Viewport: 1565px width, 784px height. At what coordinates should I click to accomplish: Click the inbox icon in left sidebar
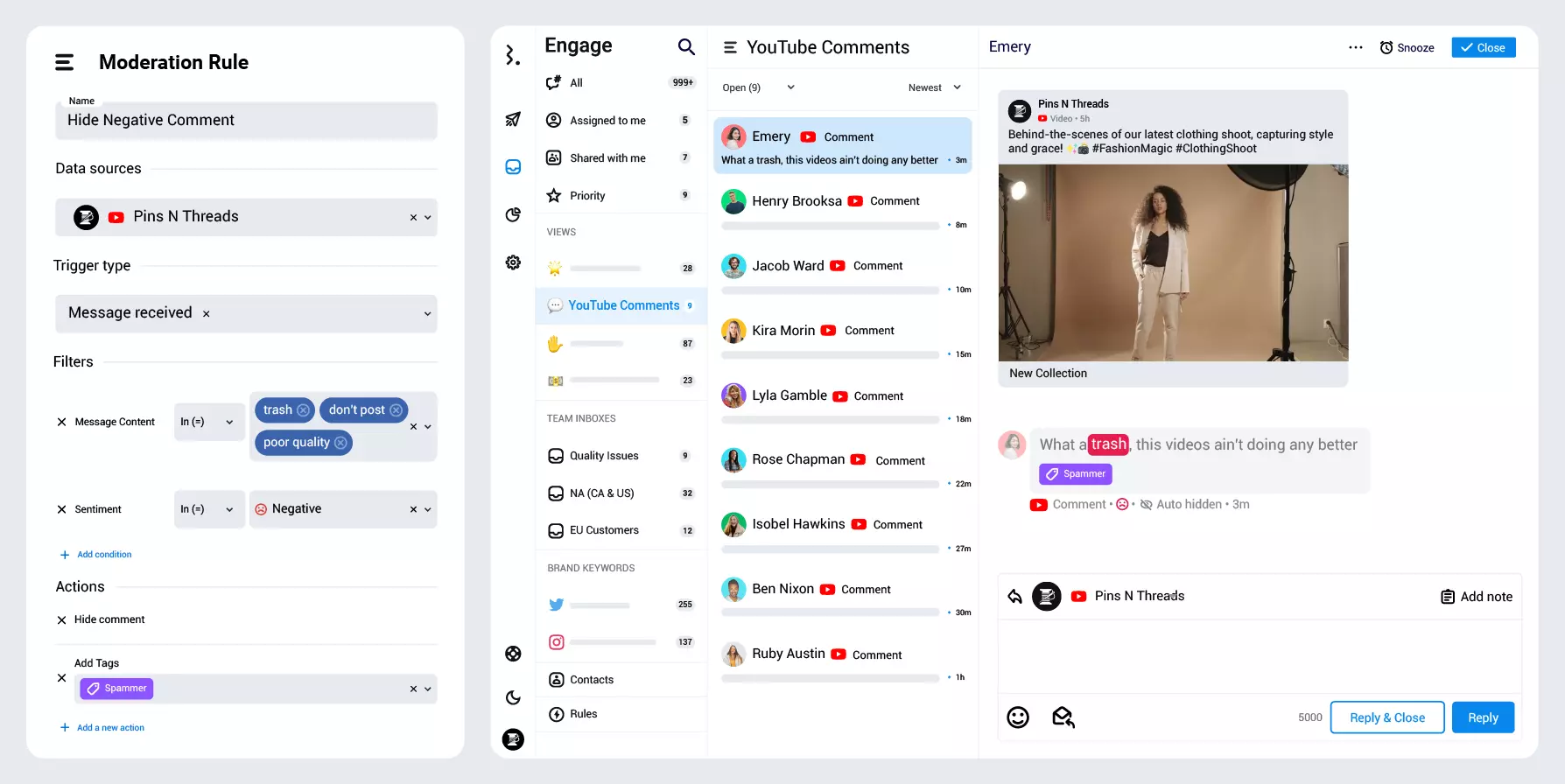click(513, 167)
